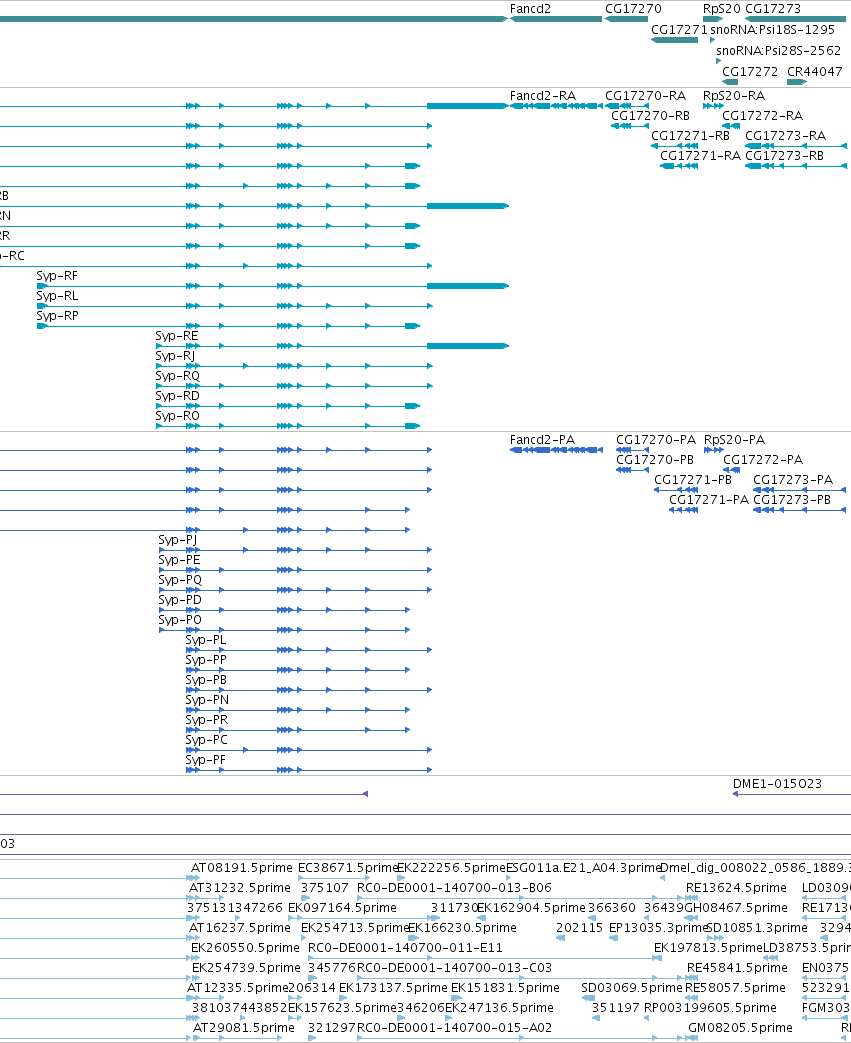Click the AT08191.5prime EST label
Image resolution: width=851 pixels, height=1043 pixels.
[x=242, y=868]
